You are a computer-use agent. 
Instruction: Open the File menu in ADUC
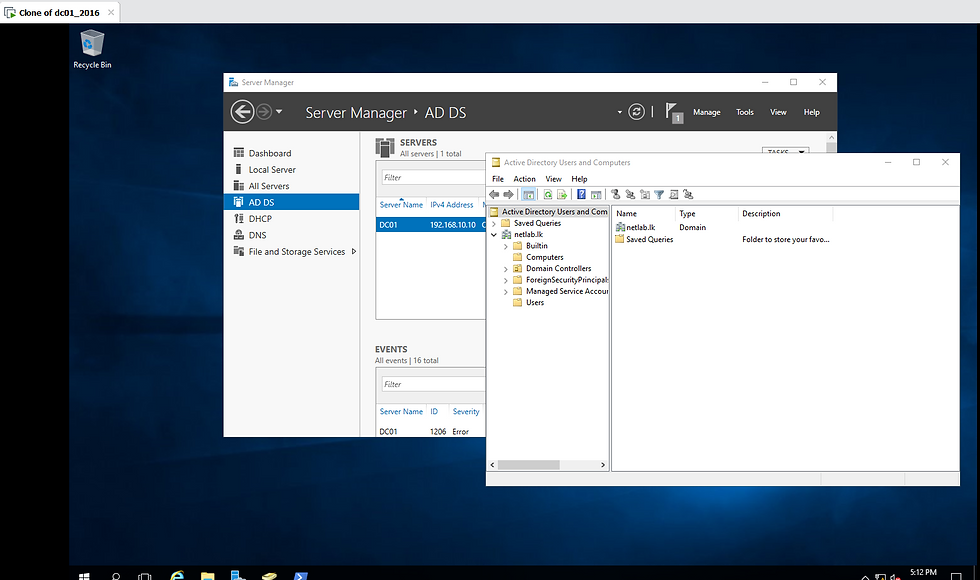click(x=498, y=179)
